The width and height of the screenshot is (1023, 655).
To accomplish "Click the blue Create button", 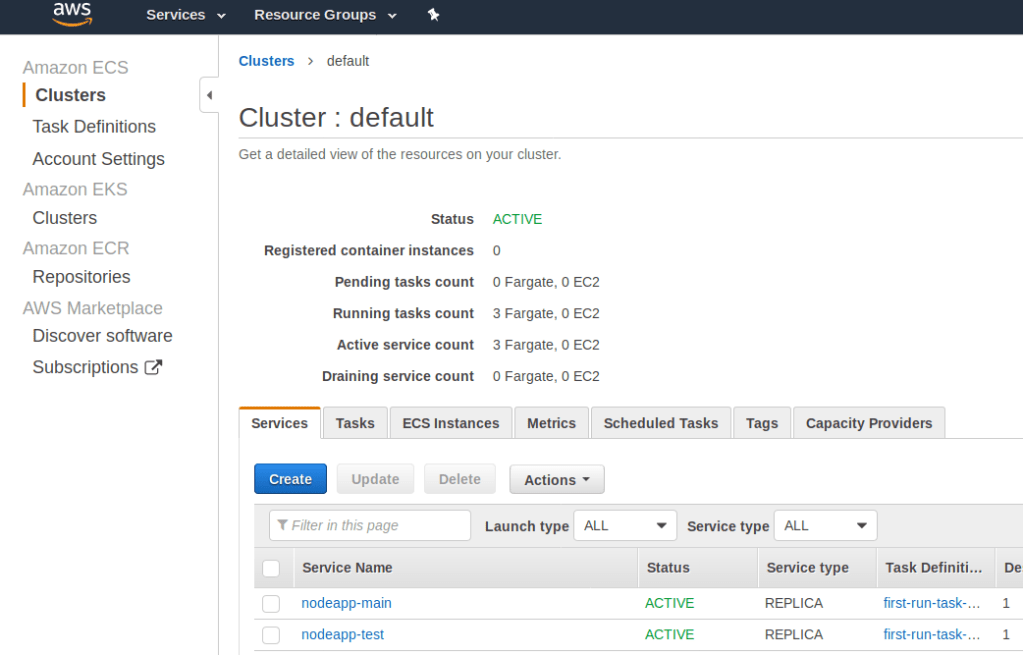I will [x=290, y=480].
